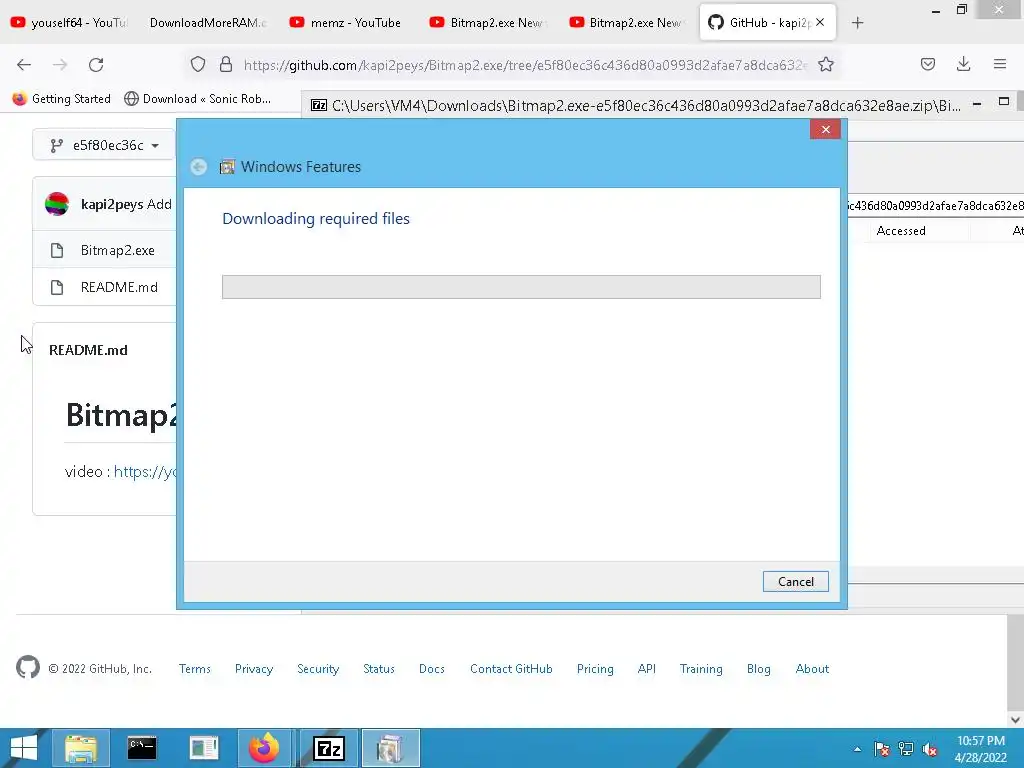This screenshot has height=768, width=1024.
Task: Open 7-Zip from the taskbar
Action: click(x=328, y=748)
